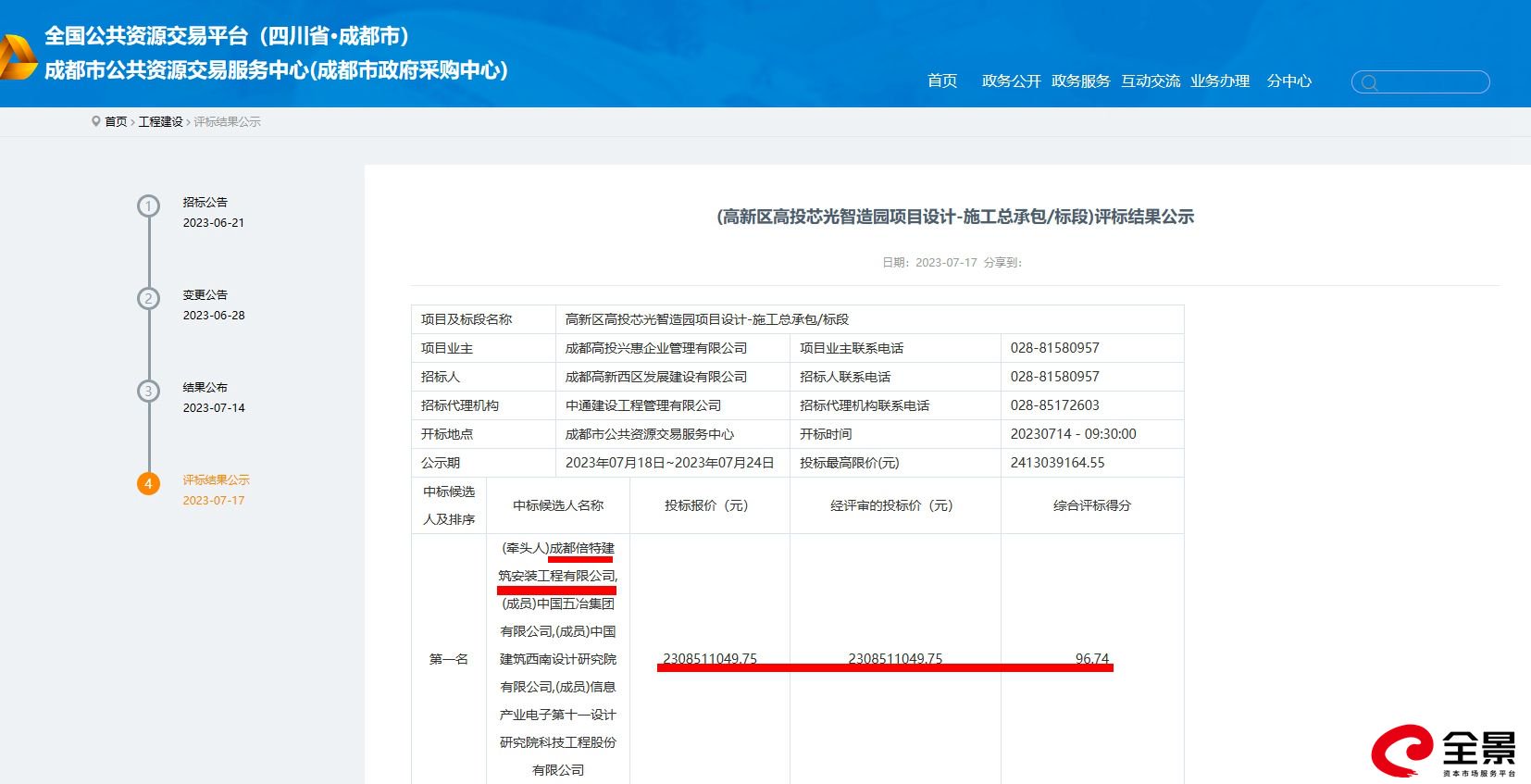Click the evaluation score 96.74
This screenshot has width=1531, height=784.
tap(1092, 659)
